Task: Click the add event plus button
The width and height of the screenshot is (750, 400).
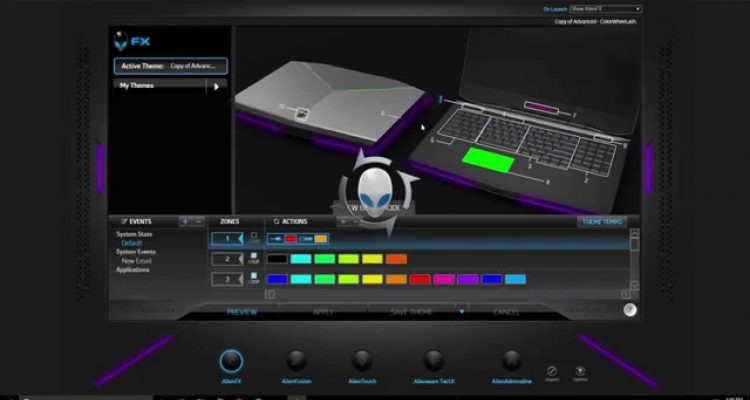Action: pos(185,222)
